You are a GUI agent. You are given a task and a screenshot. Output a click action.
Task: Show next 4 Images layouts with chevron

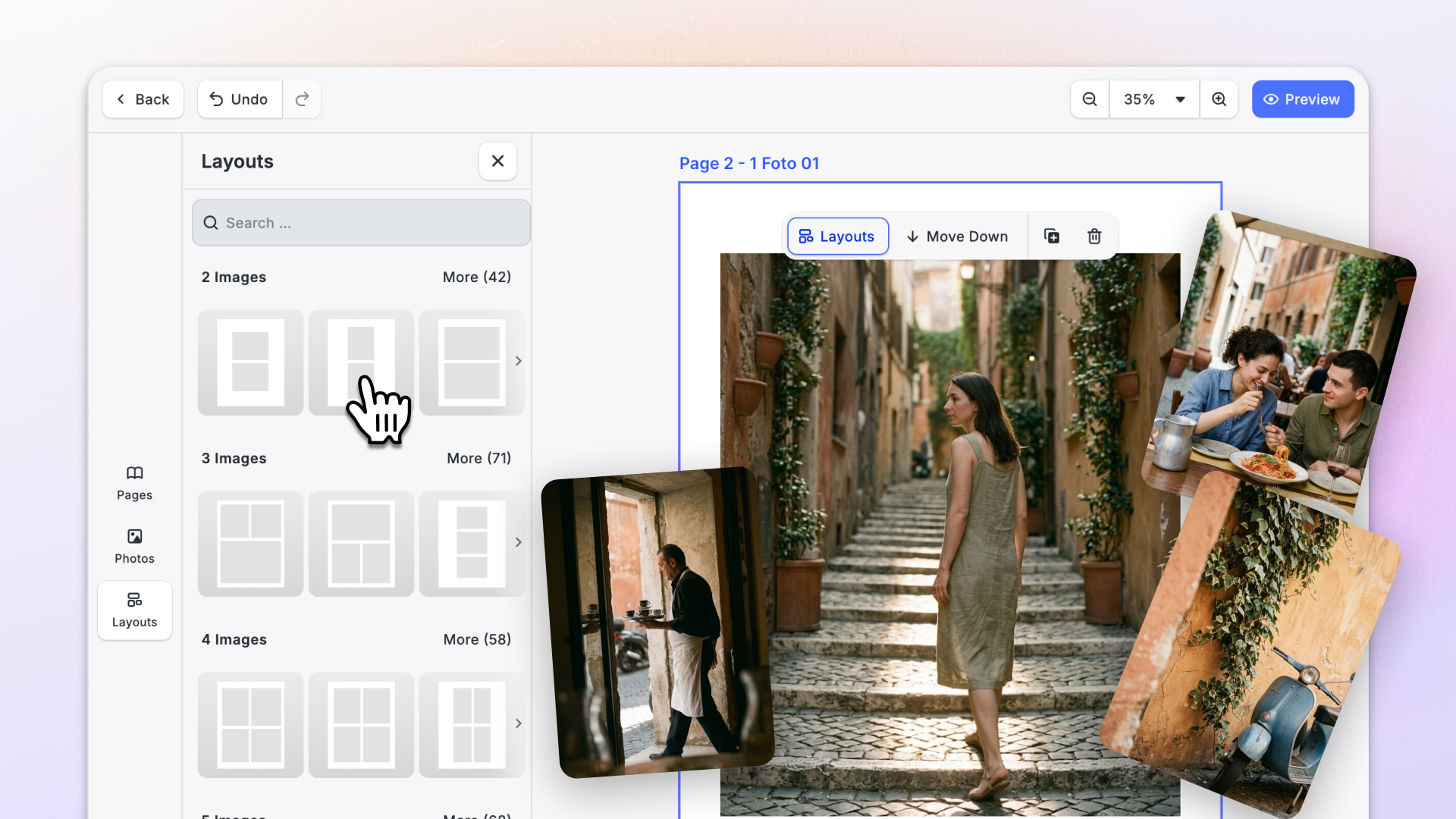(x=519, y=723)
